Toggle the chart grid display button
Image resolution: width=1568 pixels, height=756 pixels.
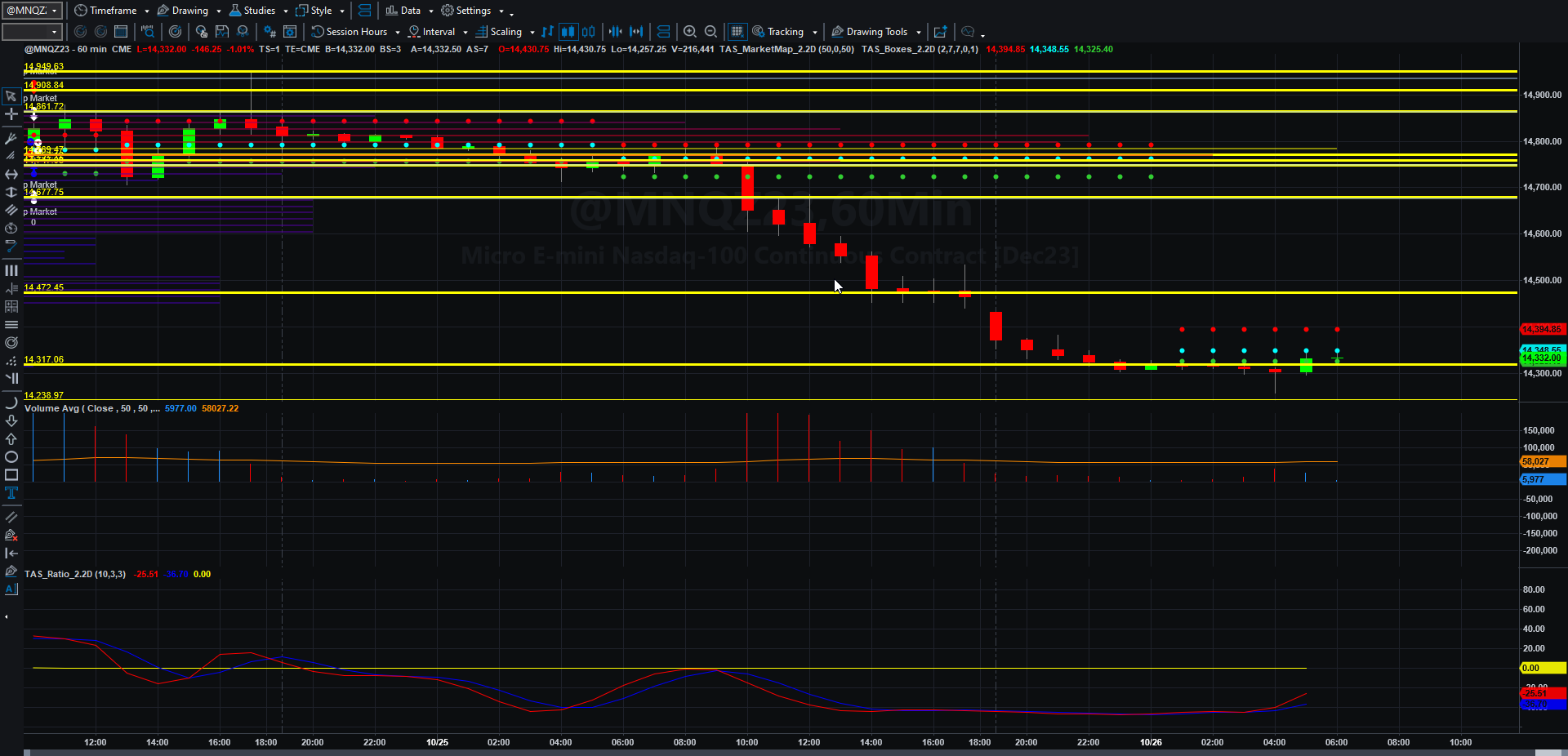pyautogui.click(x=737, y=32)
